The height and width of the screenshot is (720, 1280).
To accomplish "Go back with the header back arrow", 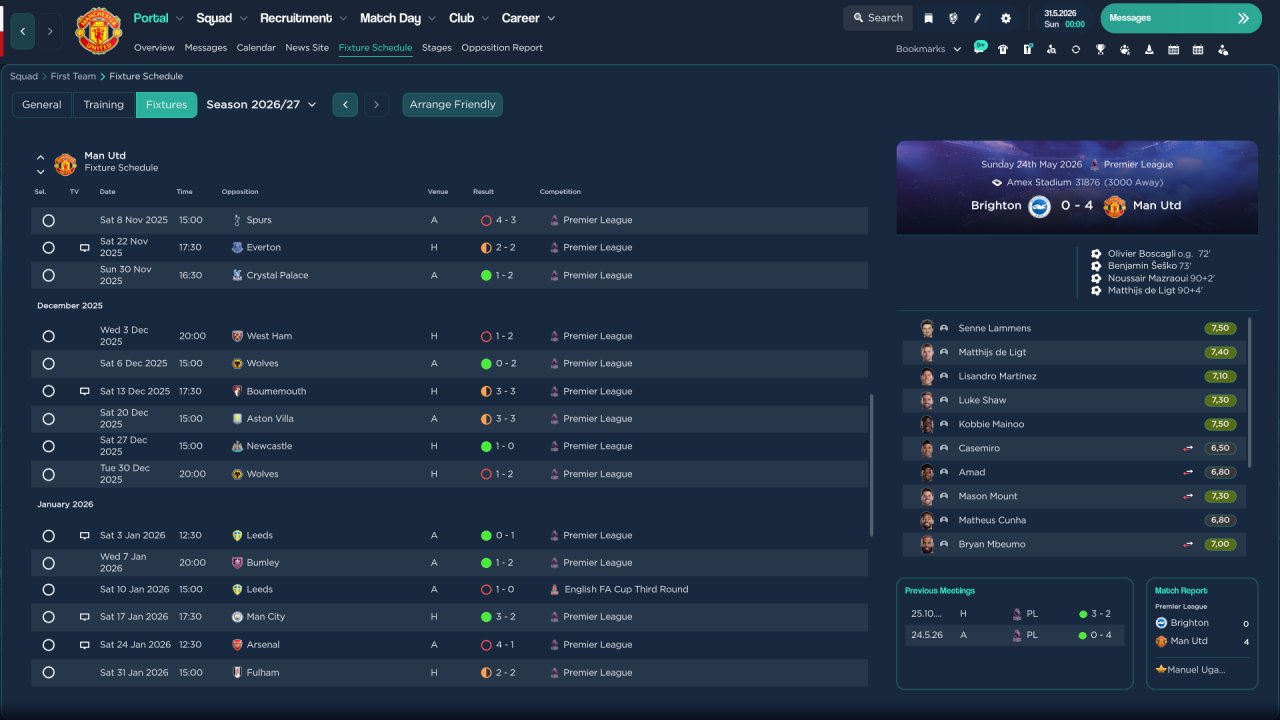I will 23,31.
